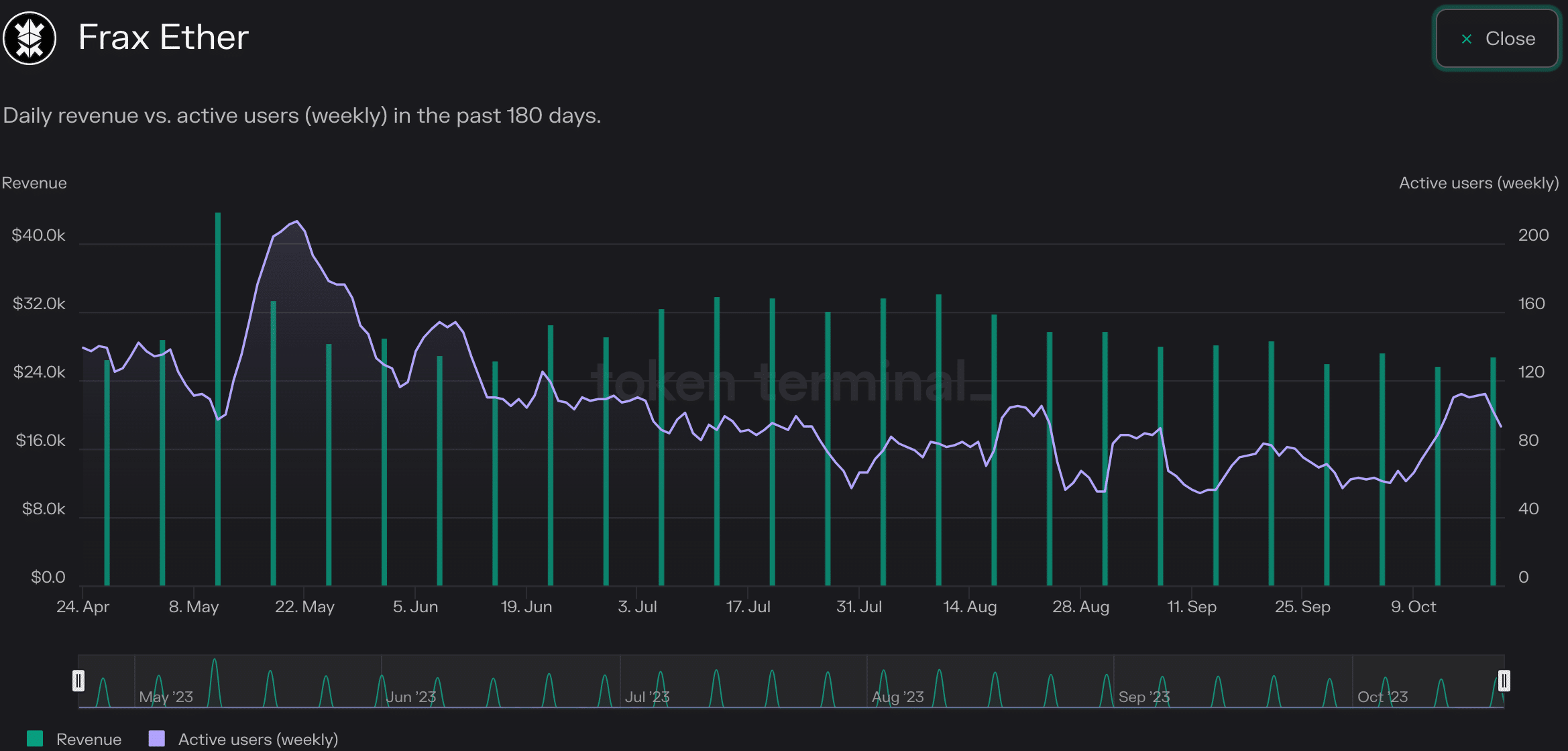The image size is (1568, 751).
Task: Click the X icon in Close button
Action: tap(1467, 39)
